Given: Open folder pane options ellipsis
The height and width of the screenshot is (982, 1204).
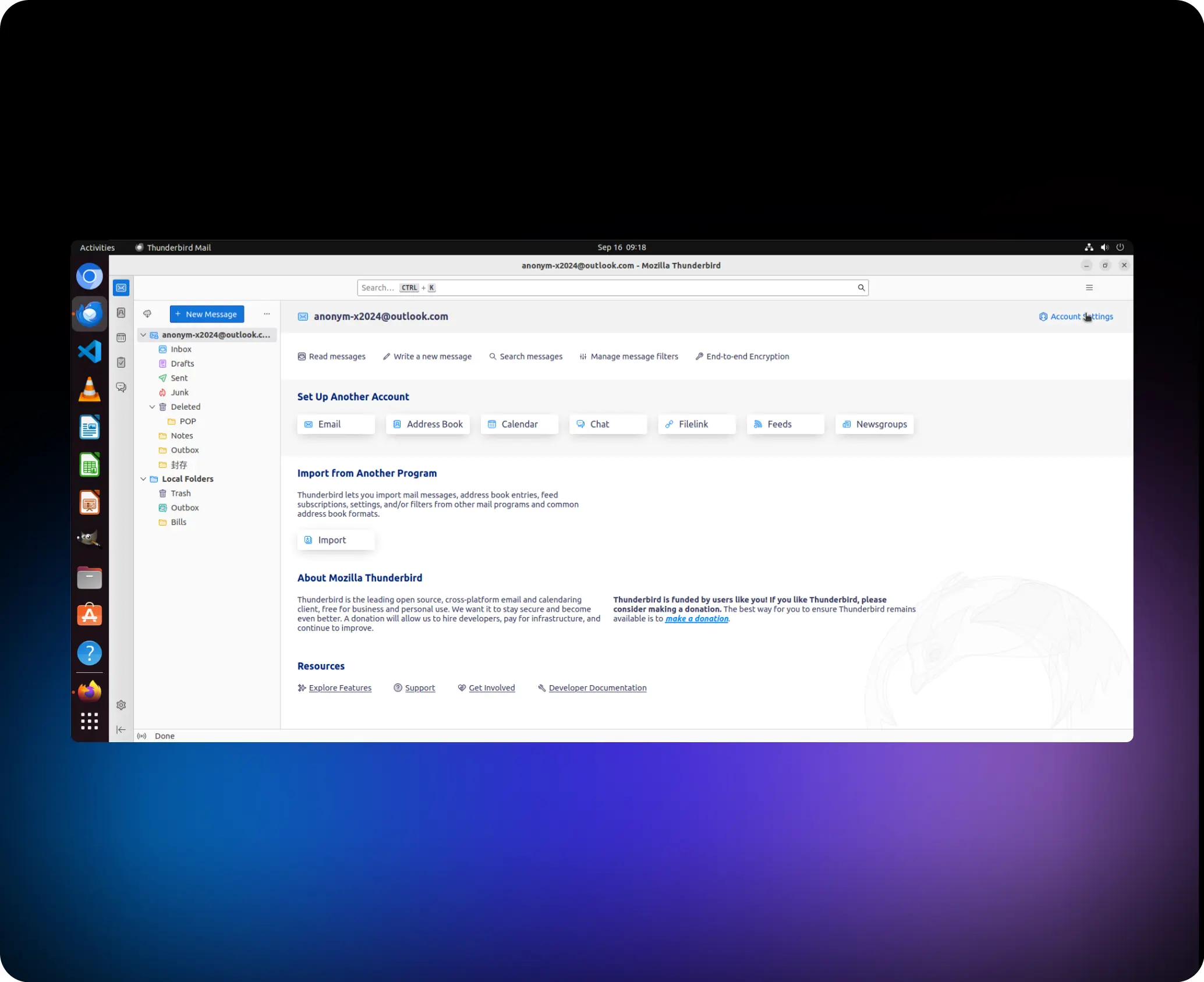Looking at the screenshot, I should [x=267, y=314].
